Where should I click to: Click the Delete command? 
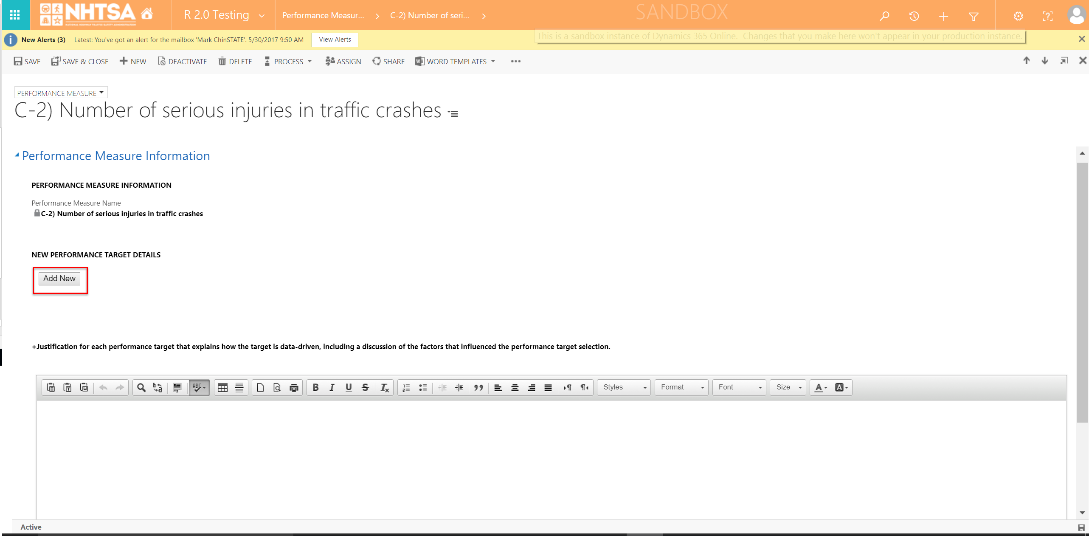[x=235, y=61]
